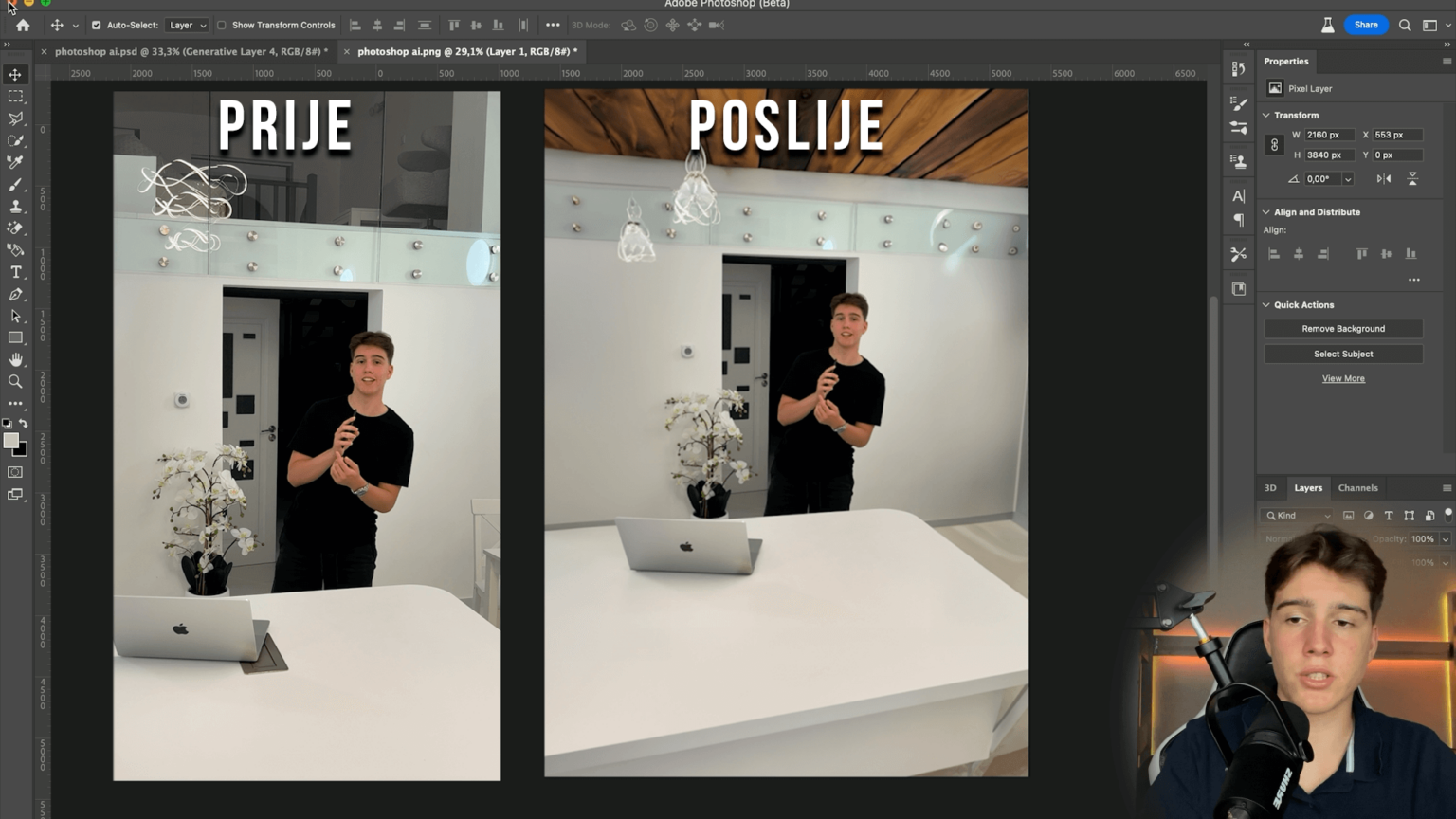Toggle width and height link constraint
1456x819 pixels.
pos(1274,145)
